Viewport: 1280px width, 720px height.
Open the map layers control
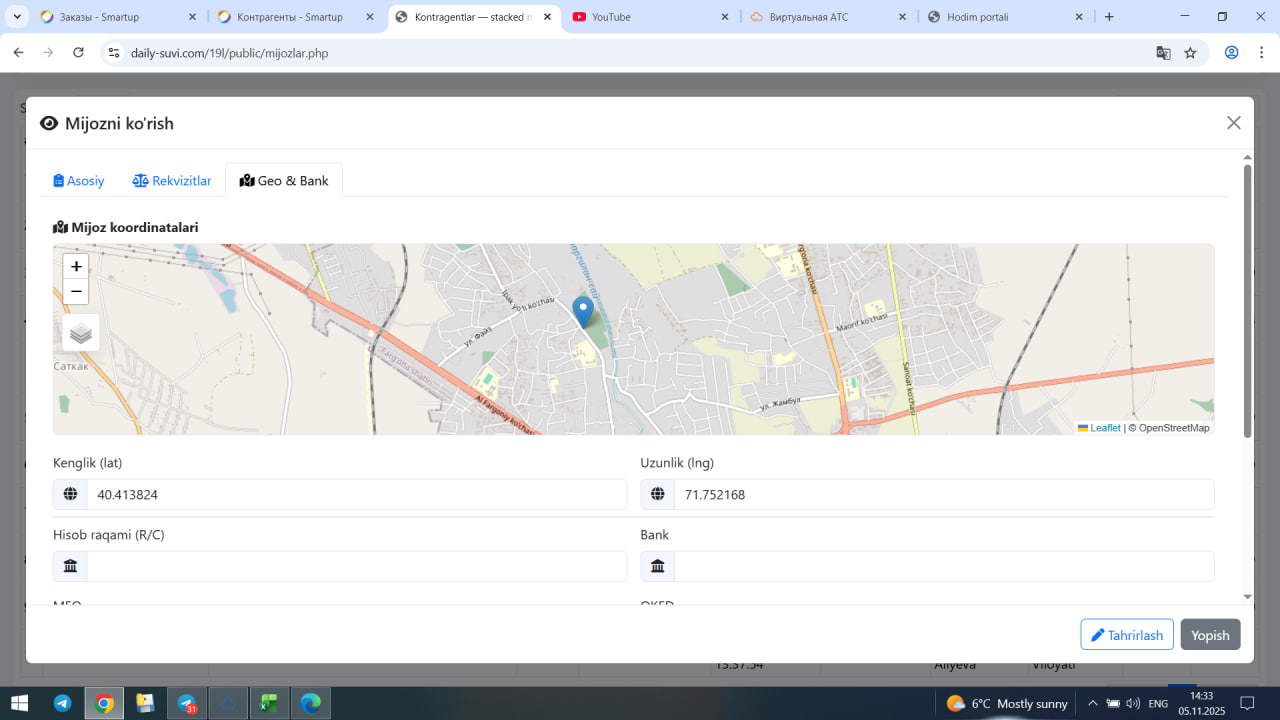click(x=81, y=333)
